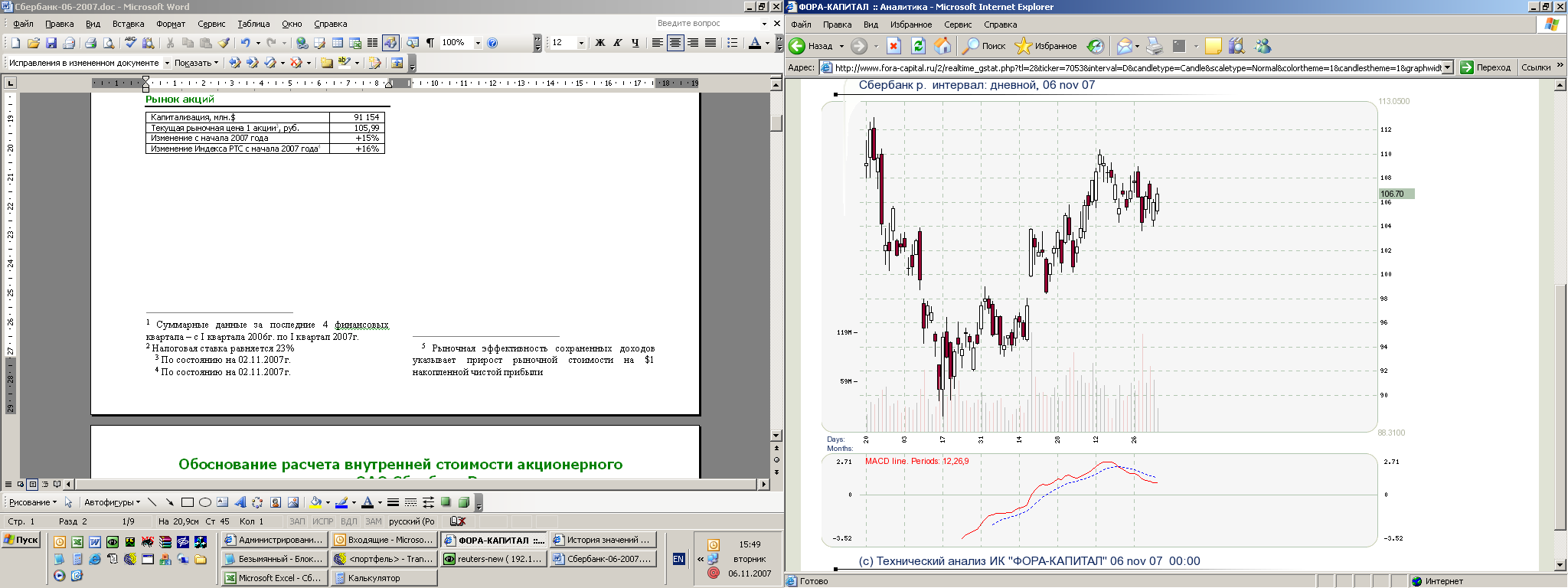
Task: Open the font size 12 dropdown
Action: pos(581,43)
